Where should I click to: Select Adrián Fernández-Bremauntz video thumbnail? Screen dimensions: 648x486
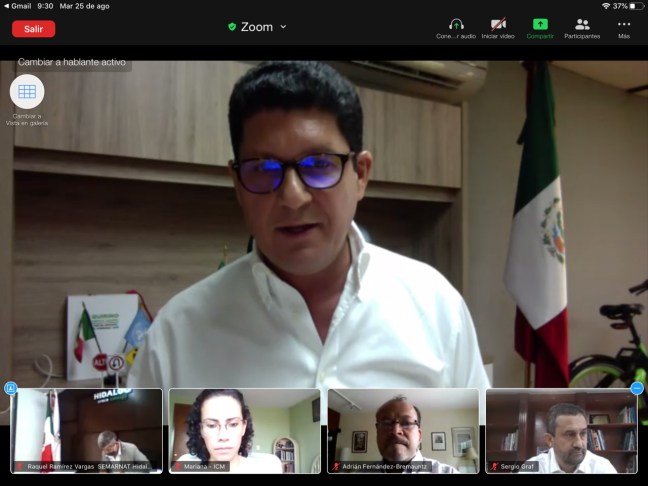[x=403, y=430]
